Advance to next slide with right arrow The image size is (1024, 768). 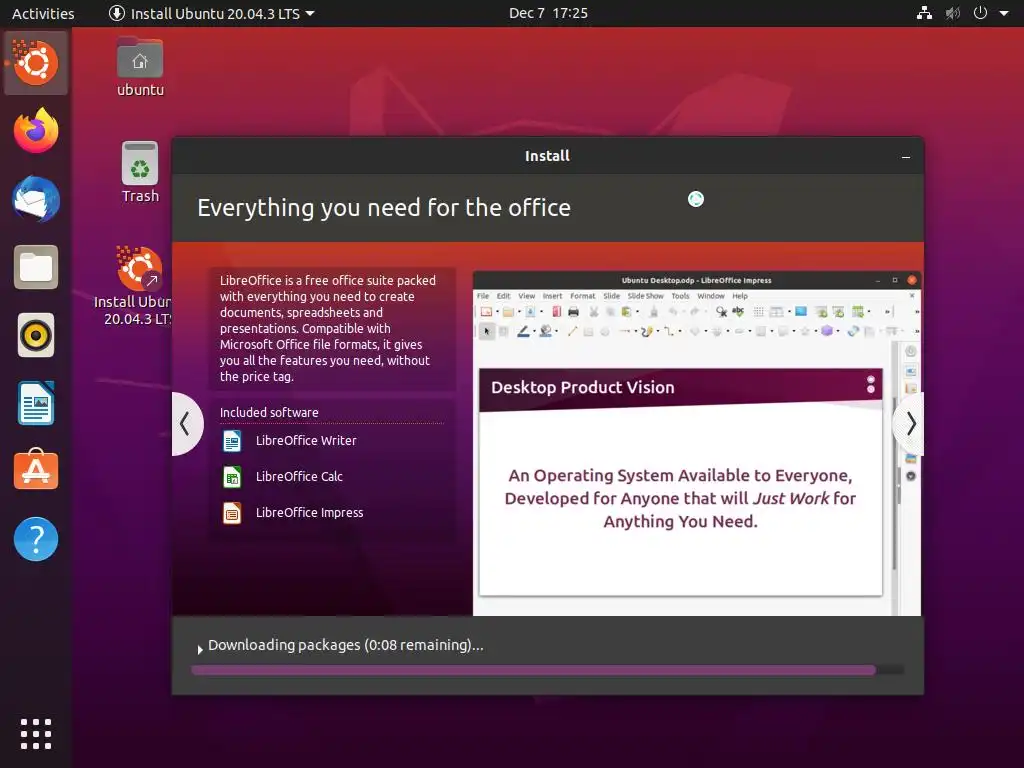click(910, 424)
